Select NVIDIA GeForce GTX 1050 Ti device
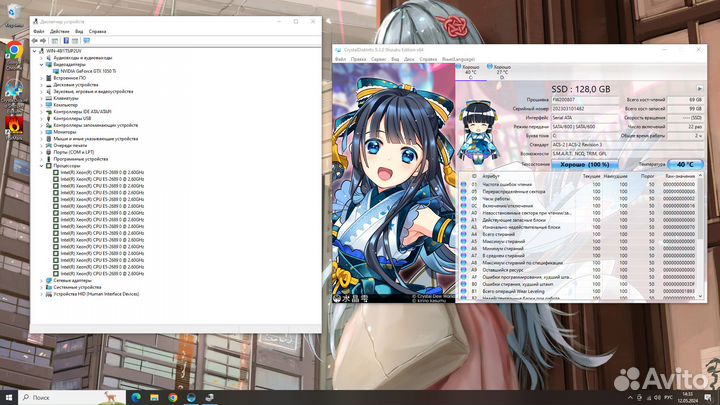The height and width of the screenshot is (405, 720). [88, 71]
